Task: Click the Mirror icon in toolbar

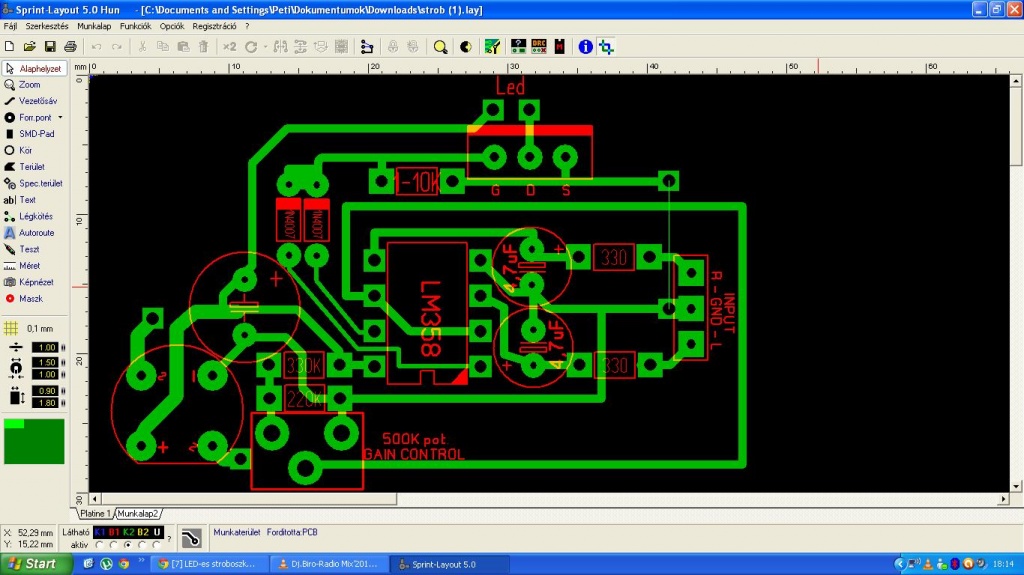Action: coord(280,46)
